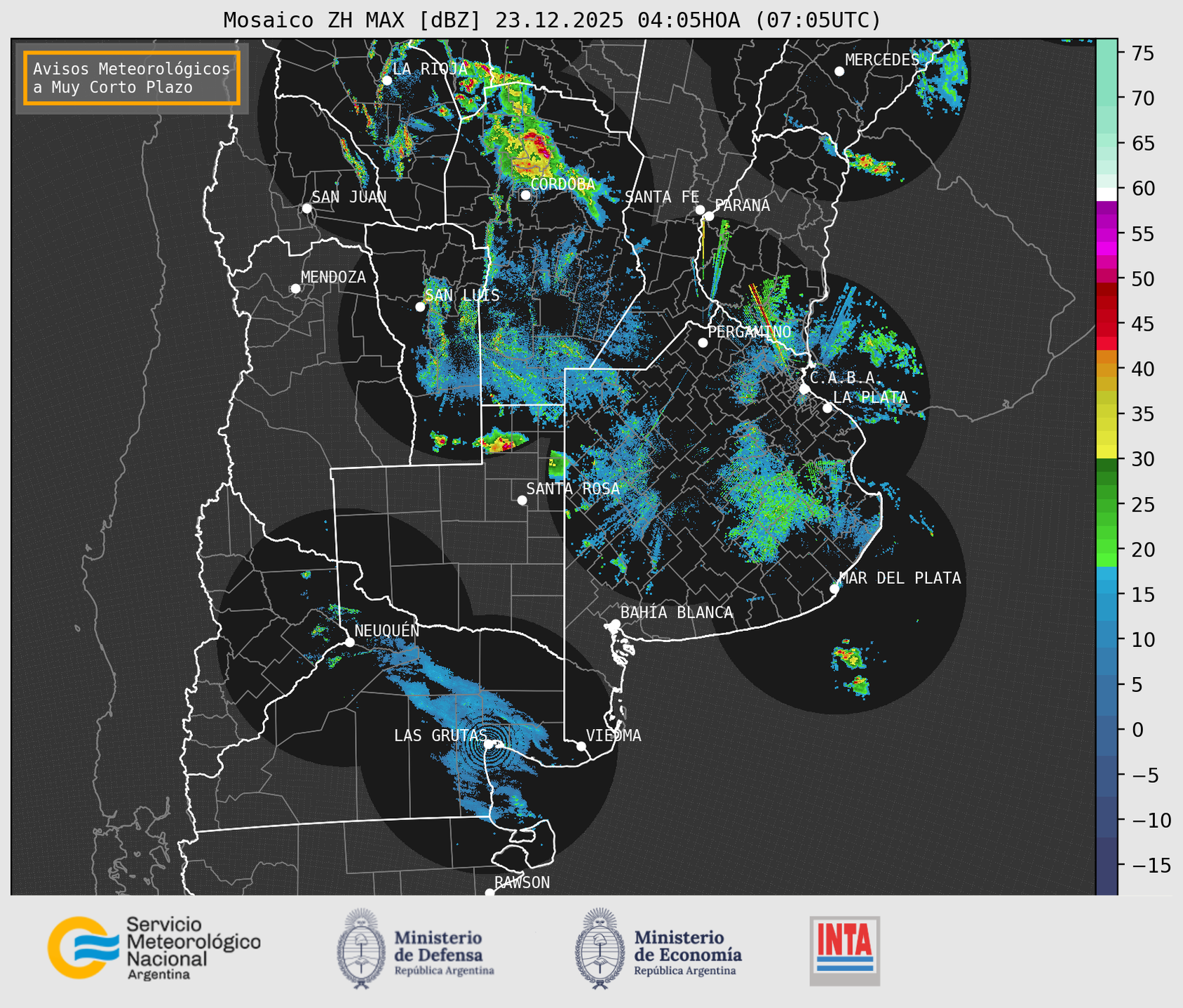Click the RAWSON label
This screenshot has height=1008, width=1183.
click(522, 883)
